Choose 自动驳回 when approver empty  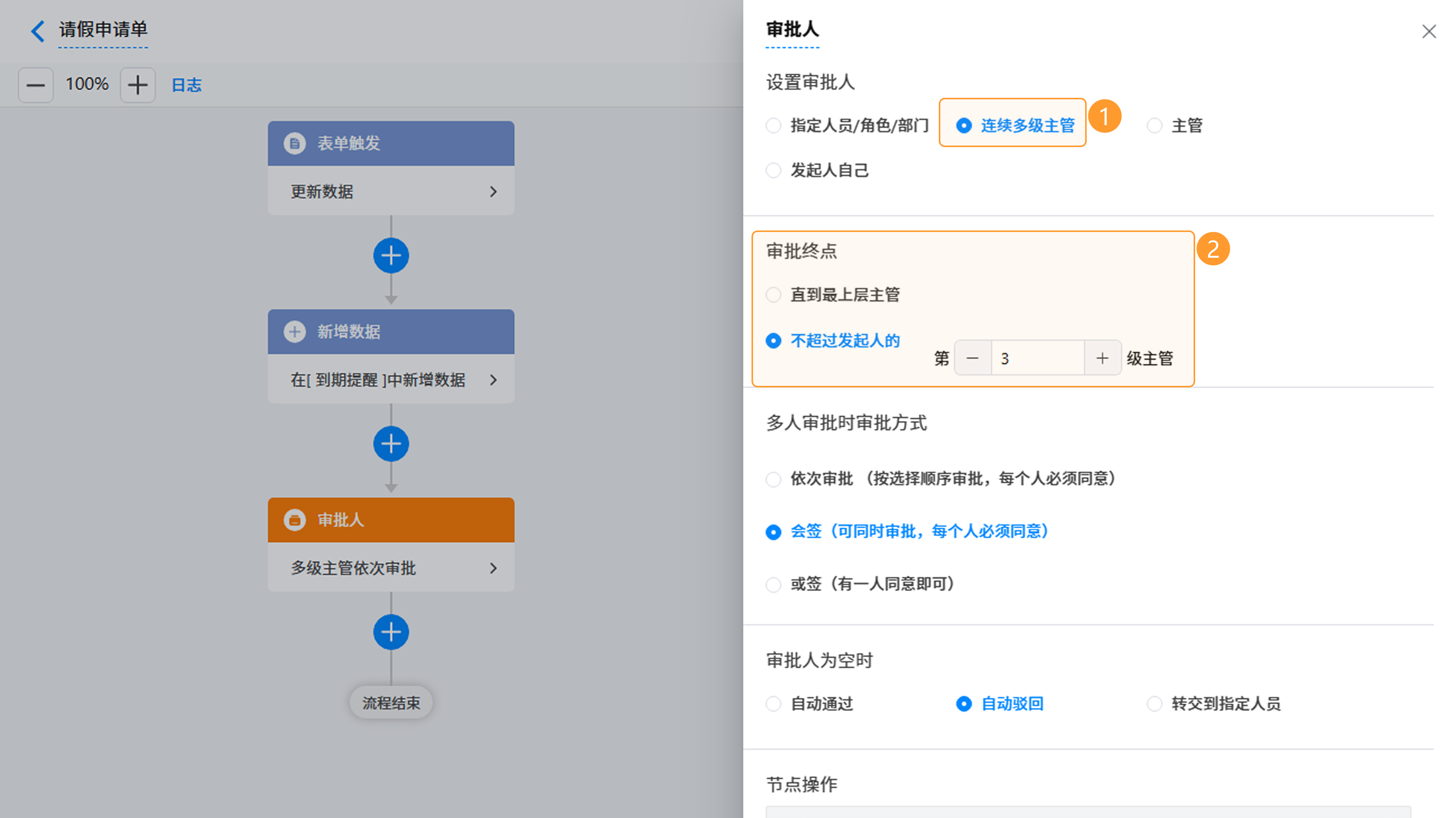[x=1000, y=704]
